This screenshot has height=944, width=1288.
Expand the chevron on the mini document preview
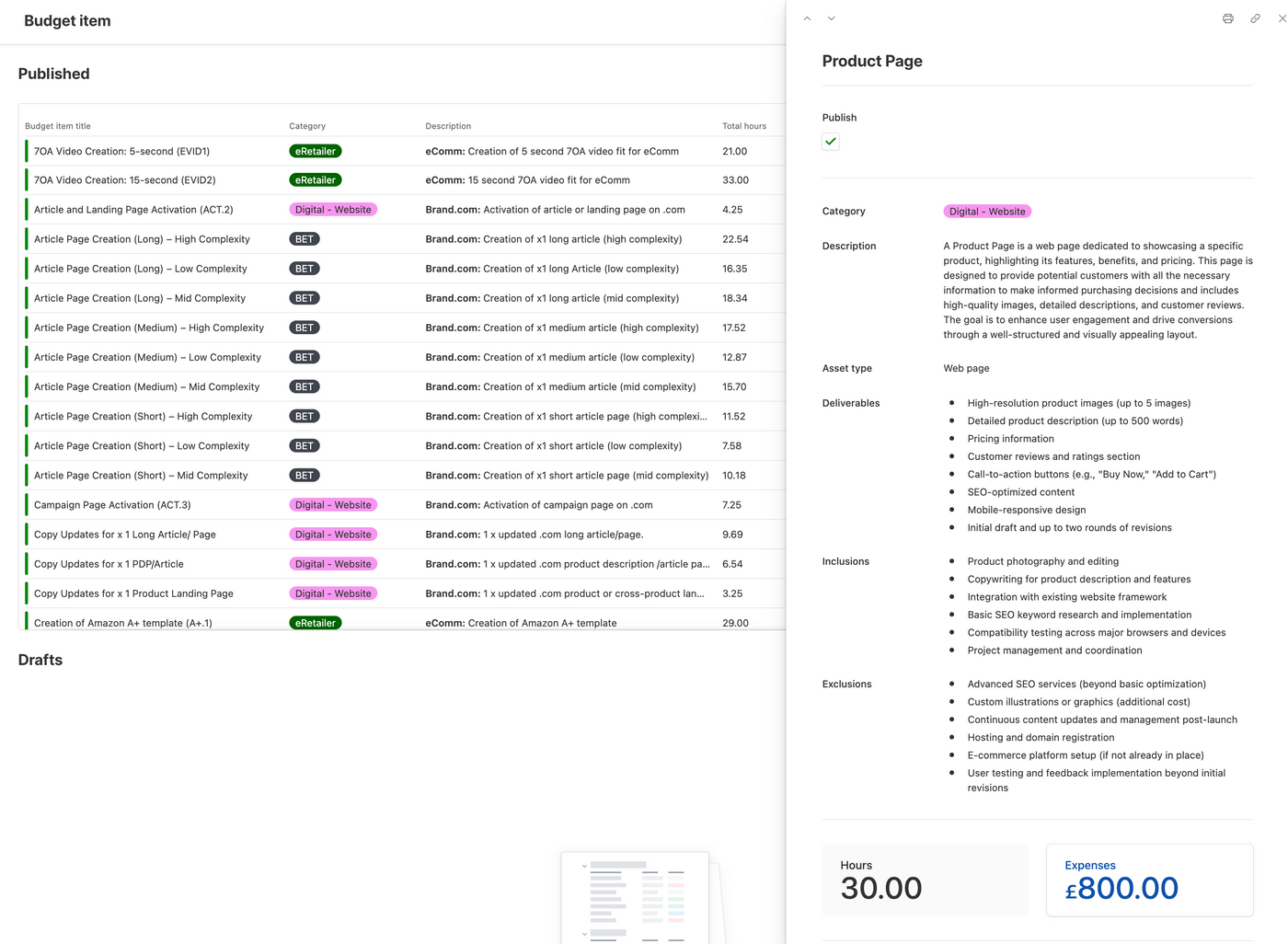point(584,866)
